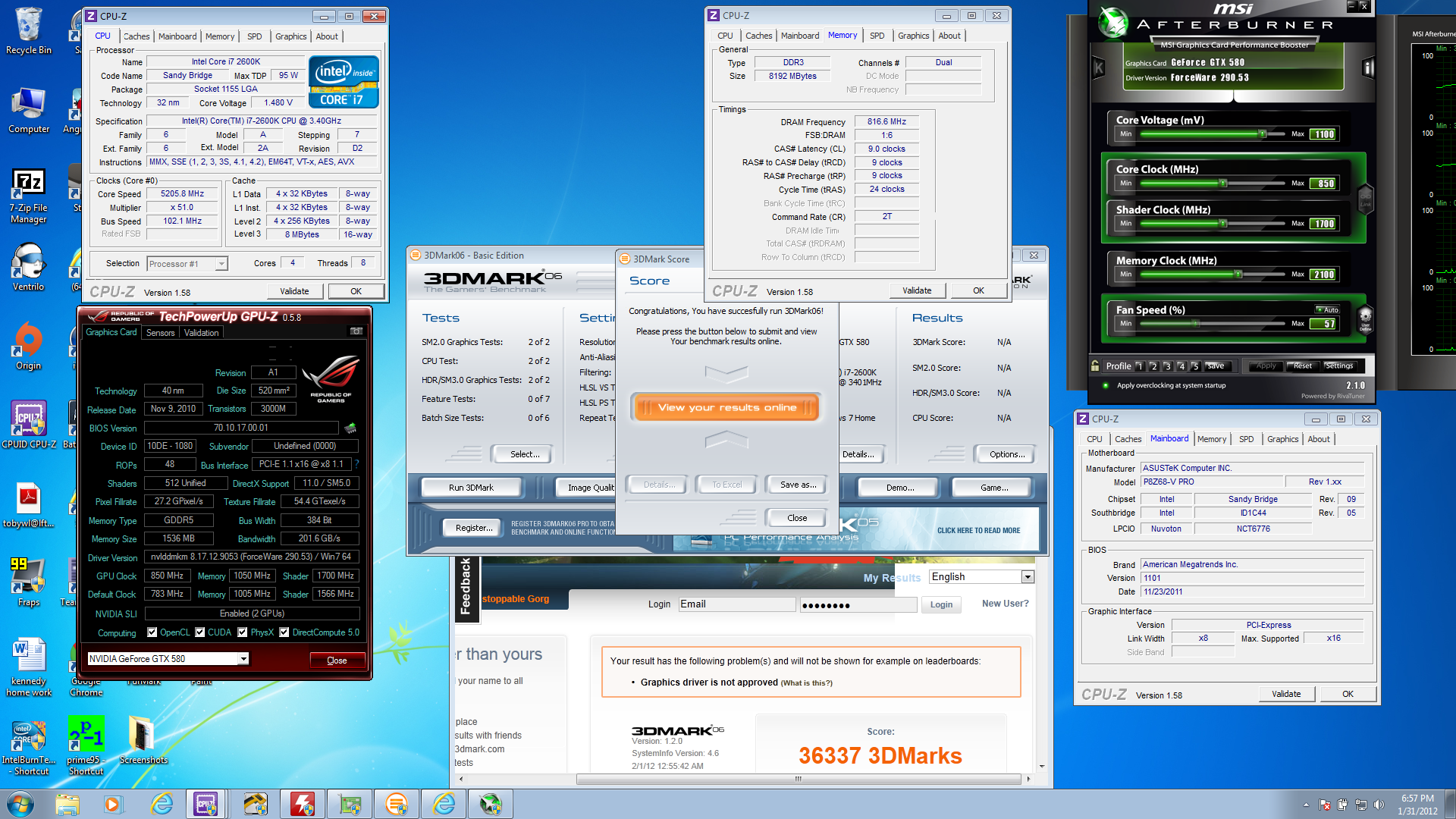Select Afterburner profile slot 3

[x=1167, y=366]
